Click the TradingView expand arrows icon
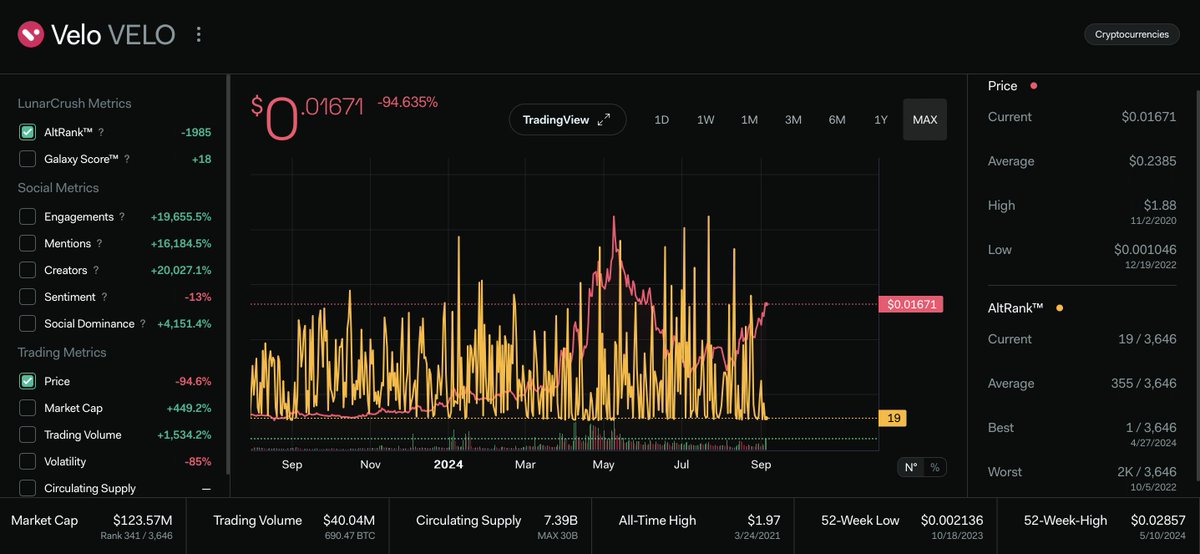 pos(603,120)
